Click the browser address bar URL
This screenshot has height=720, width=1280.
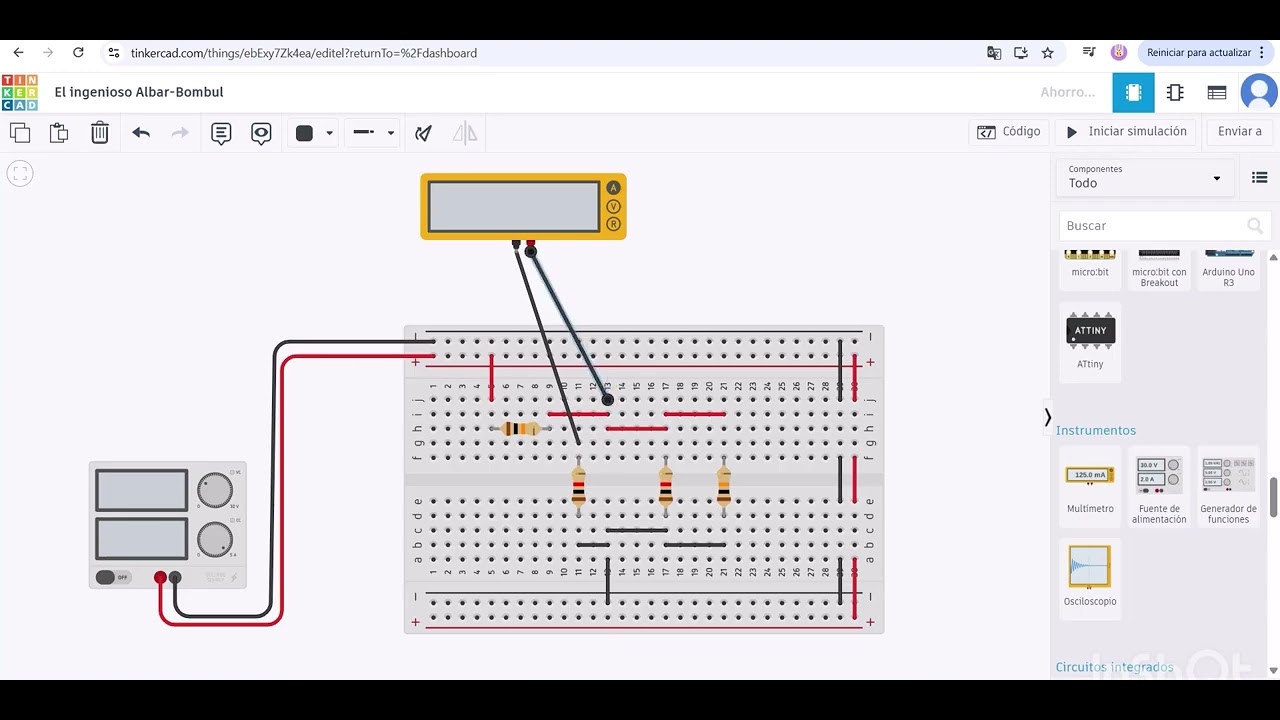pyautogui.click(x=304, y=53)
